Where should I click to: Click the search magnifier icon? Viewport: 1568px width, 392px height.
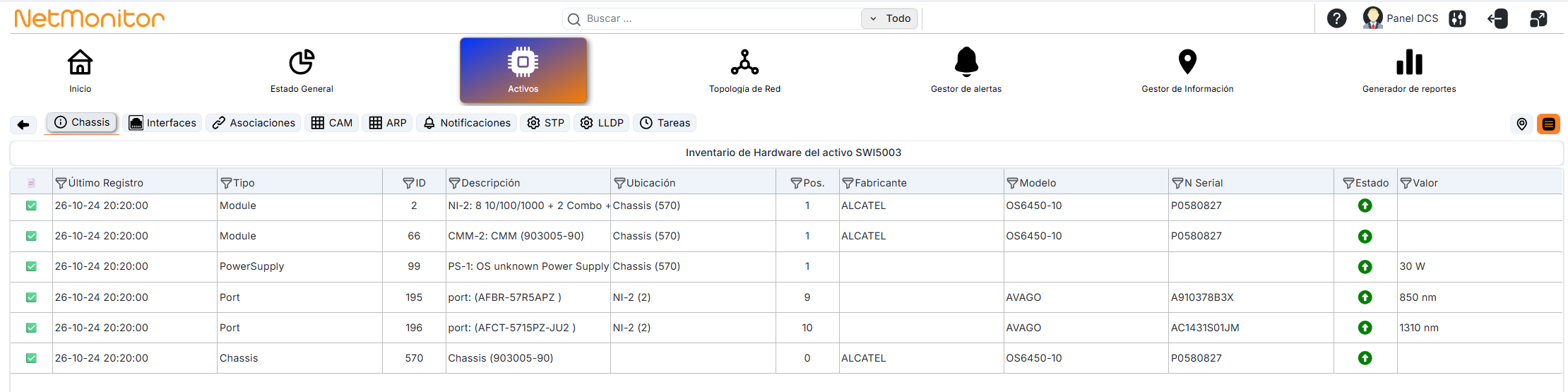pyautogui.click(x=574, y=19)
